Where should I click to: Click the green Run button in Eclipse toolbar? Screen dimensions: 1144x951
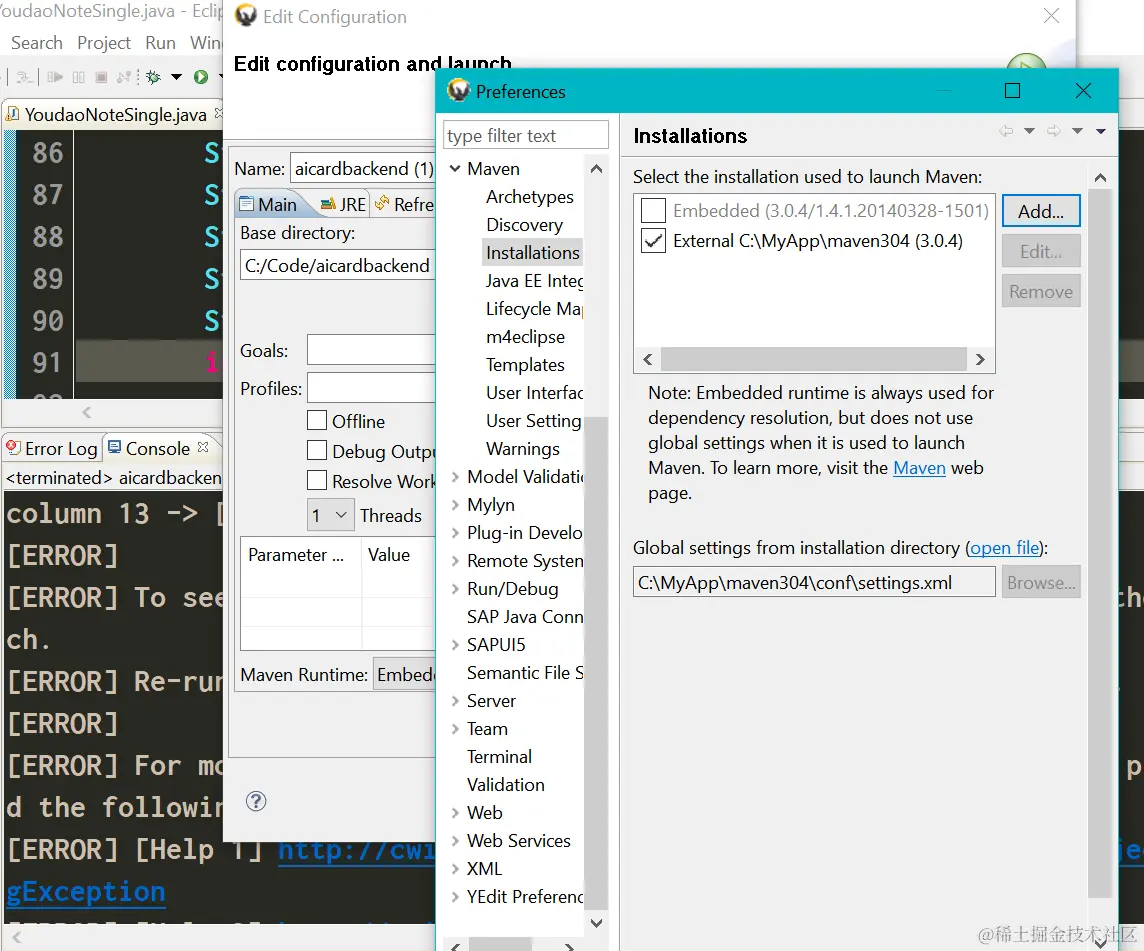(x=201, y=77)
